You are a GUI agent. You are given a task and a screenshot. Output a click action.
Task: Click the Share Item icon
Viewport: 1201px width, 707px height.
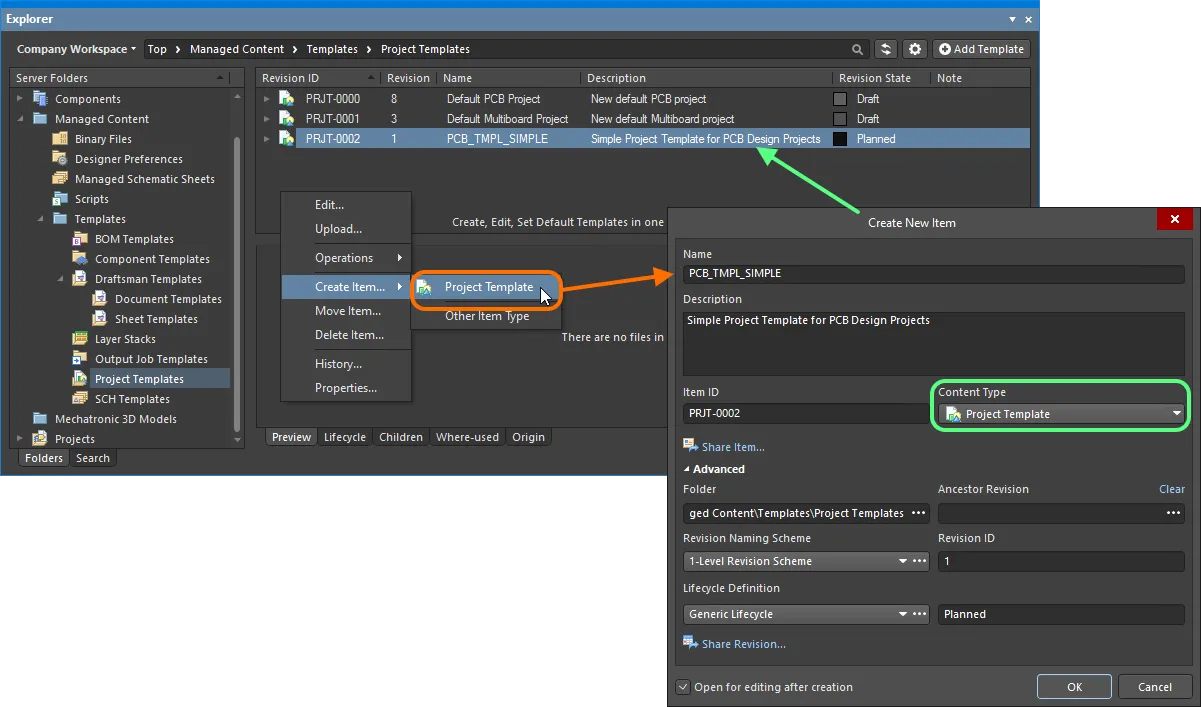690,445
